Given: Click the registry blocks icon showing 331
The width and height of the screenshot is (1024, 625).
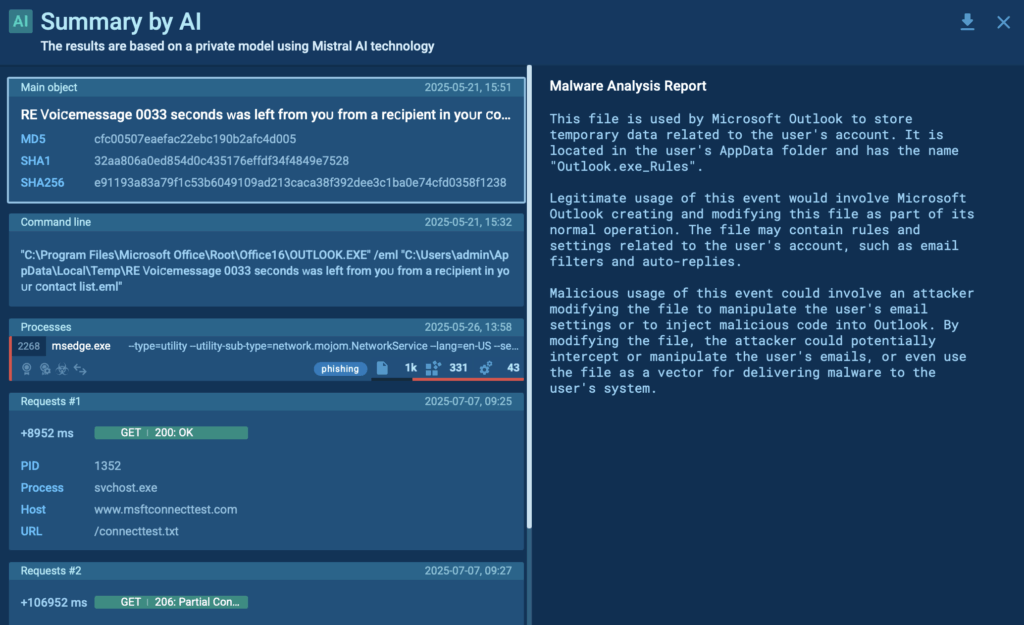Looking at the screenshot, I should click(433, 368).
